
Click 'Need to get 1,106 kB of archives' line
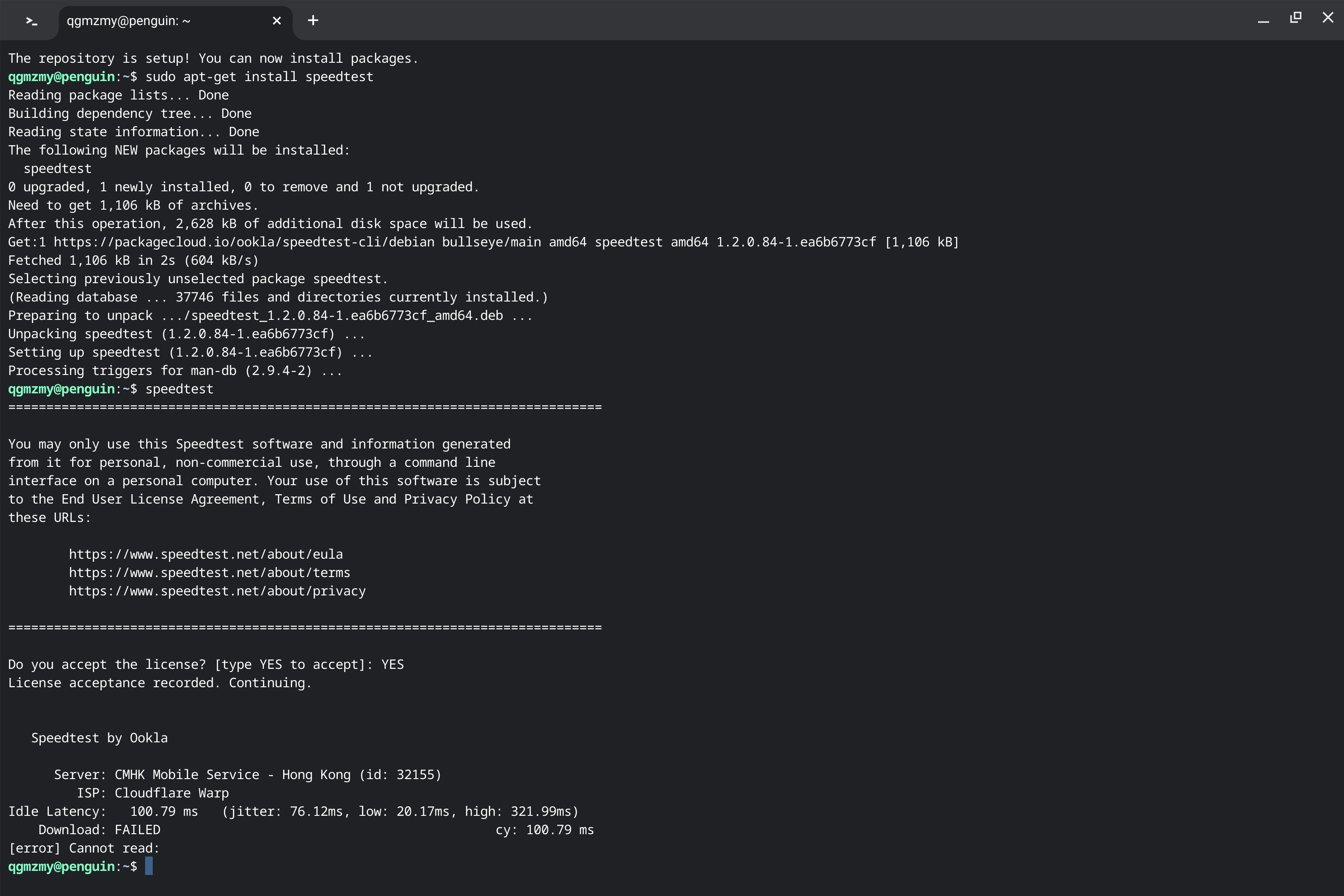coord(133,205)
